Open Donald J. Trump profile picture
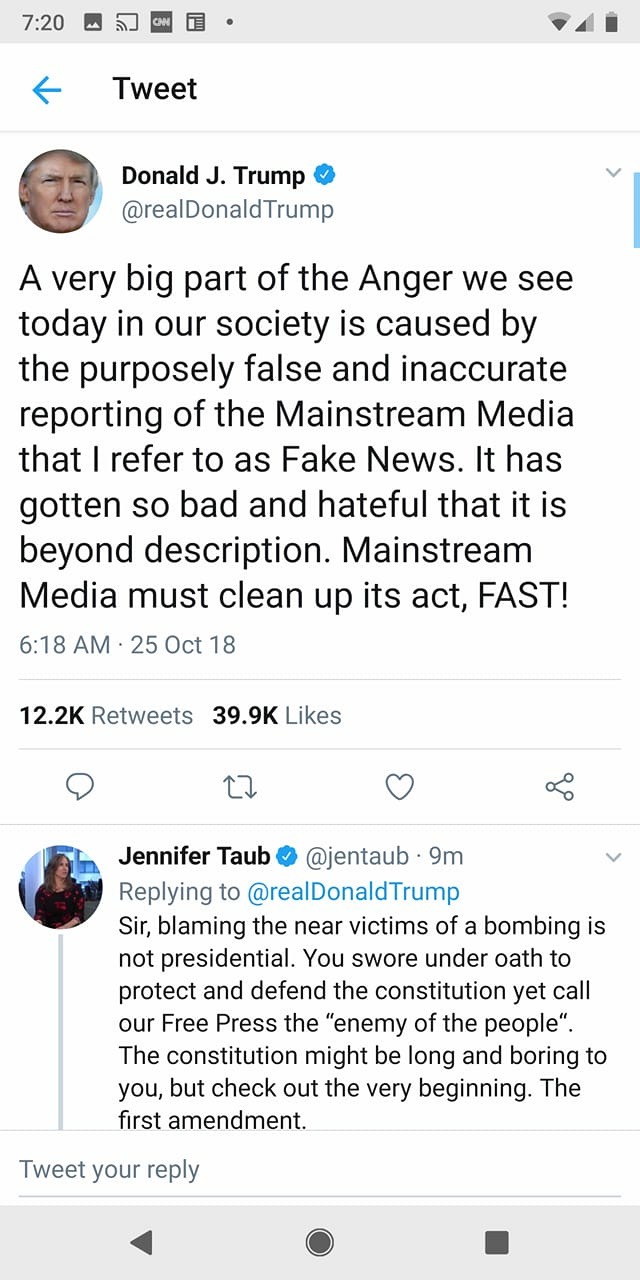The image size is (640, 1280). coord(61,191)
